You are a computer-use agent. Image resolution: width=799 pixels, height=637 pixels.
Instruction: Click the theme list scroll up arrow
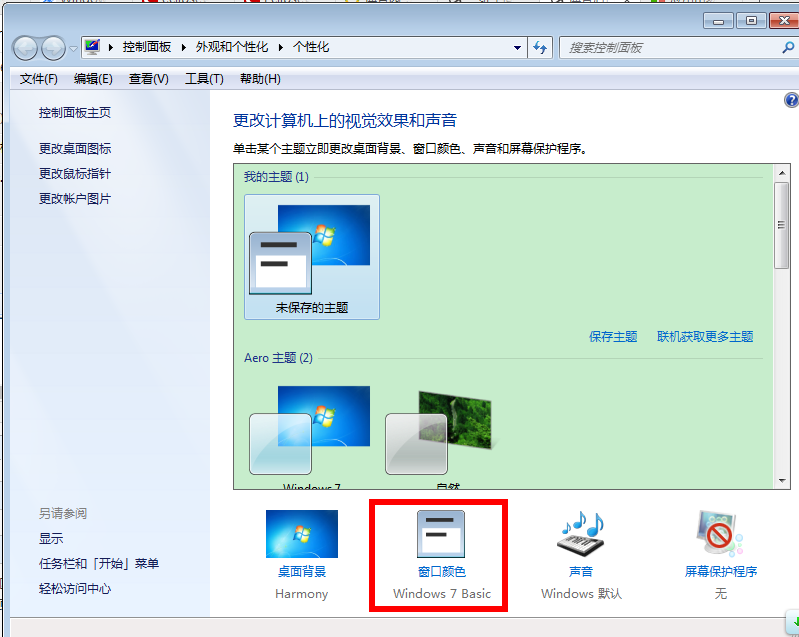click(782, 173)
